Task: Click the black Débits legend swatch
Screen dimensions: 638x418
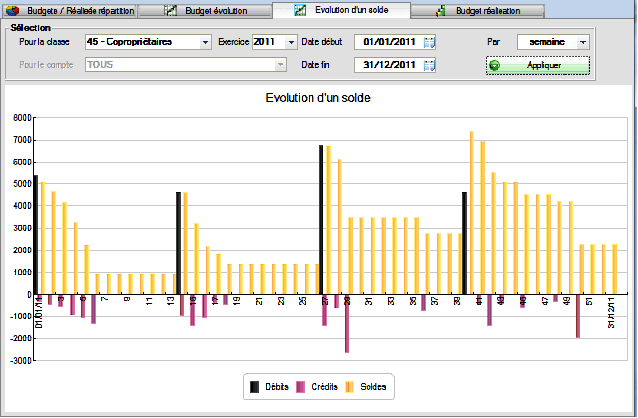Action: 254,387
